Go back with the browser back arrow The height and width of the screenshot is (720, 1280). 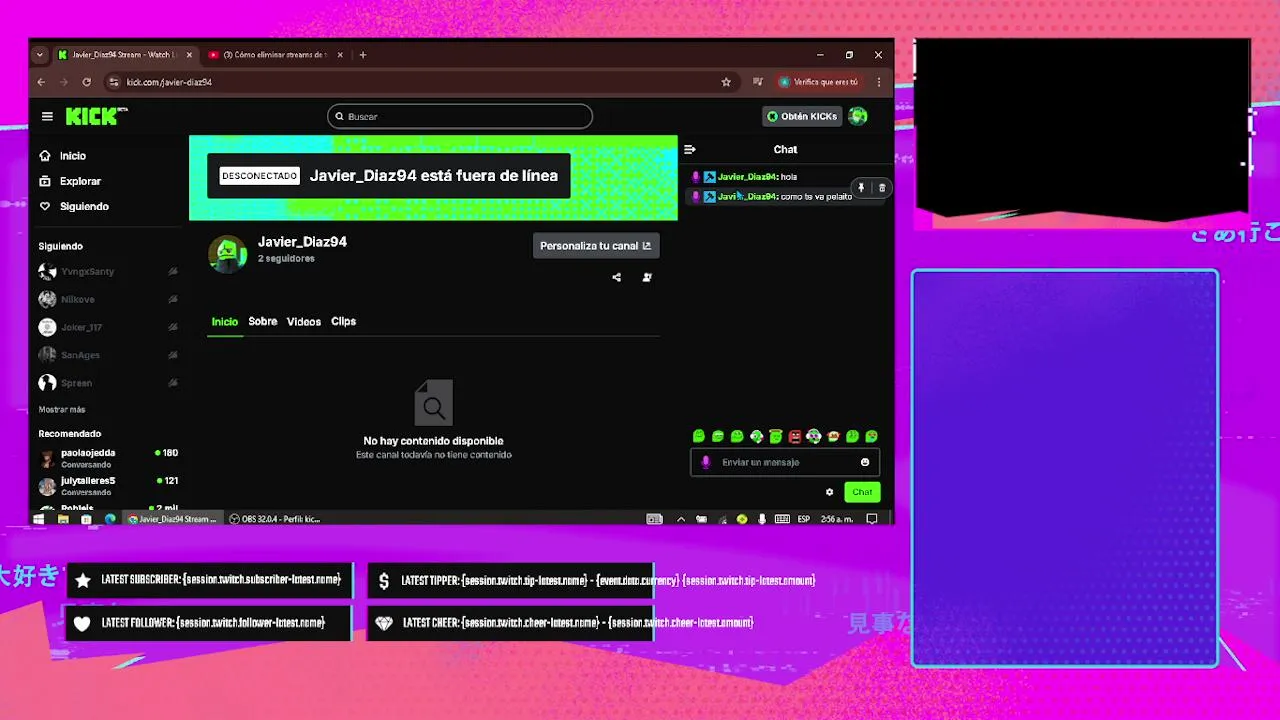pyautogui.click(x=41, y=82)
